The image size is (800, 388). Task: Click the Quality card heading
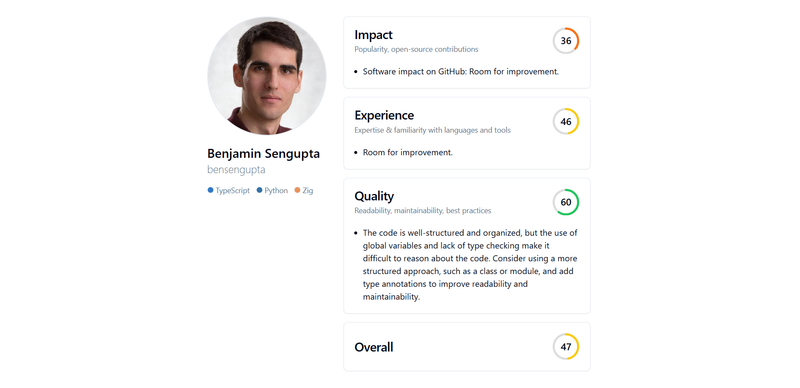coord(374,196)
